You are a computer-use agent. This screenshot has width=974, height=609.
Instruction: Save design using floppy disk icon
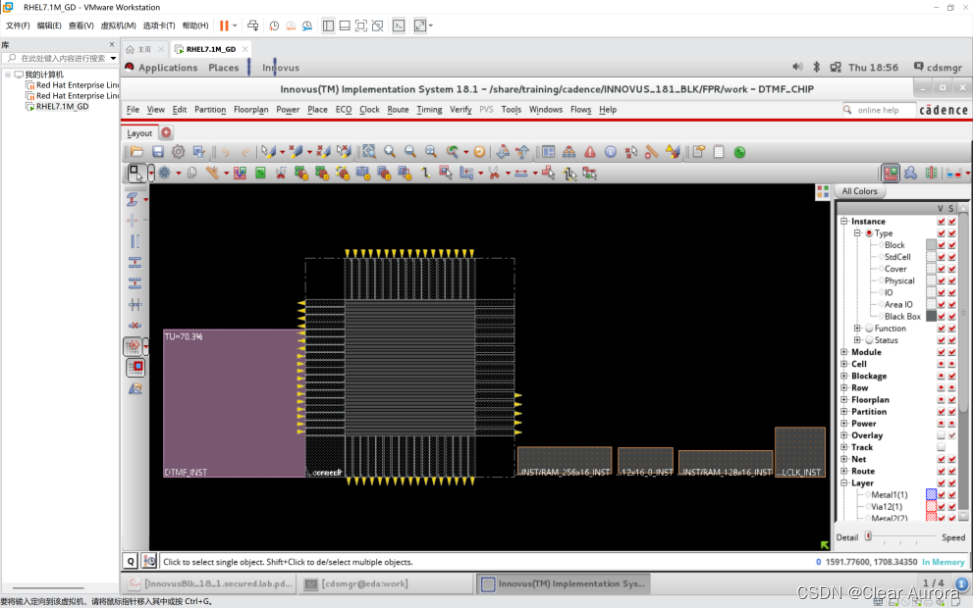(x=158, y=152)
